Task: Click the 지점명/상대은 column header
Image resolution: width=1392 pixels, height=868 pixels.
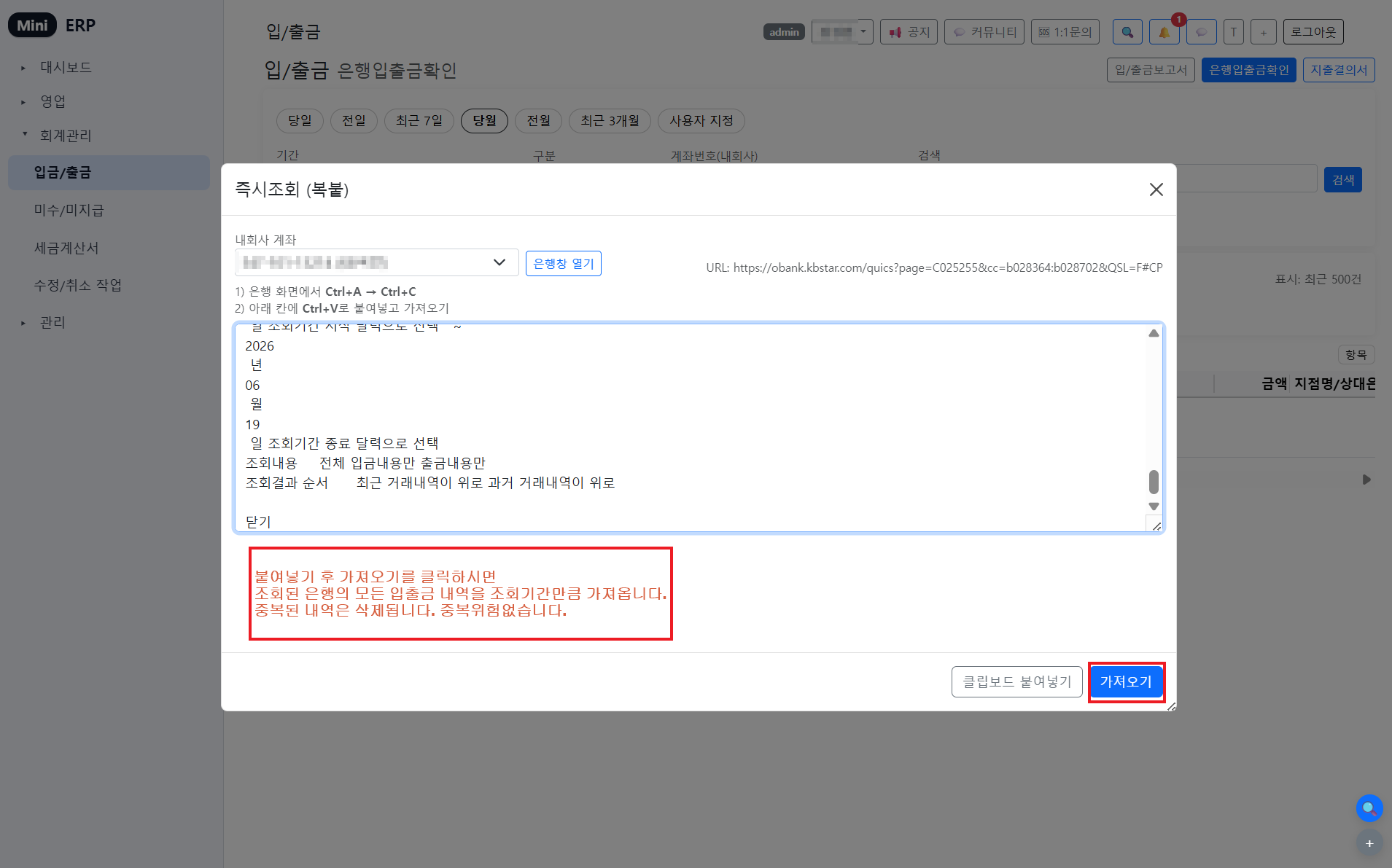Action: coord(1335,384)
